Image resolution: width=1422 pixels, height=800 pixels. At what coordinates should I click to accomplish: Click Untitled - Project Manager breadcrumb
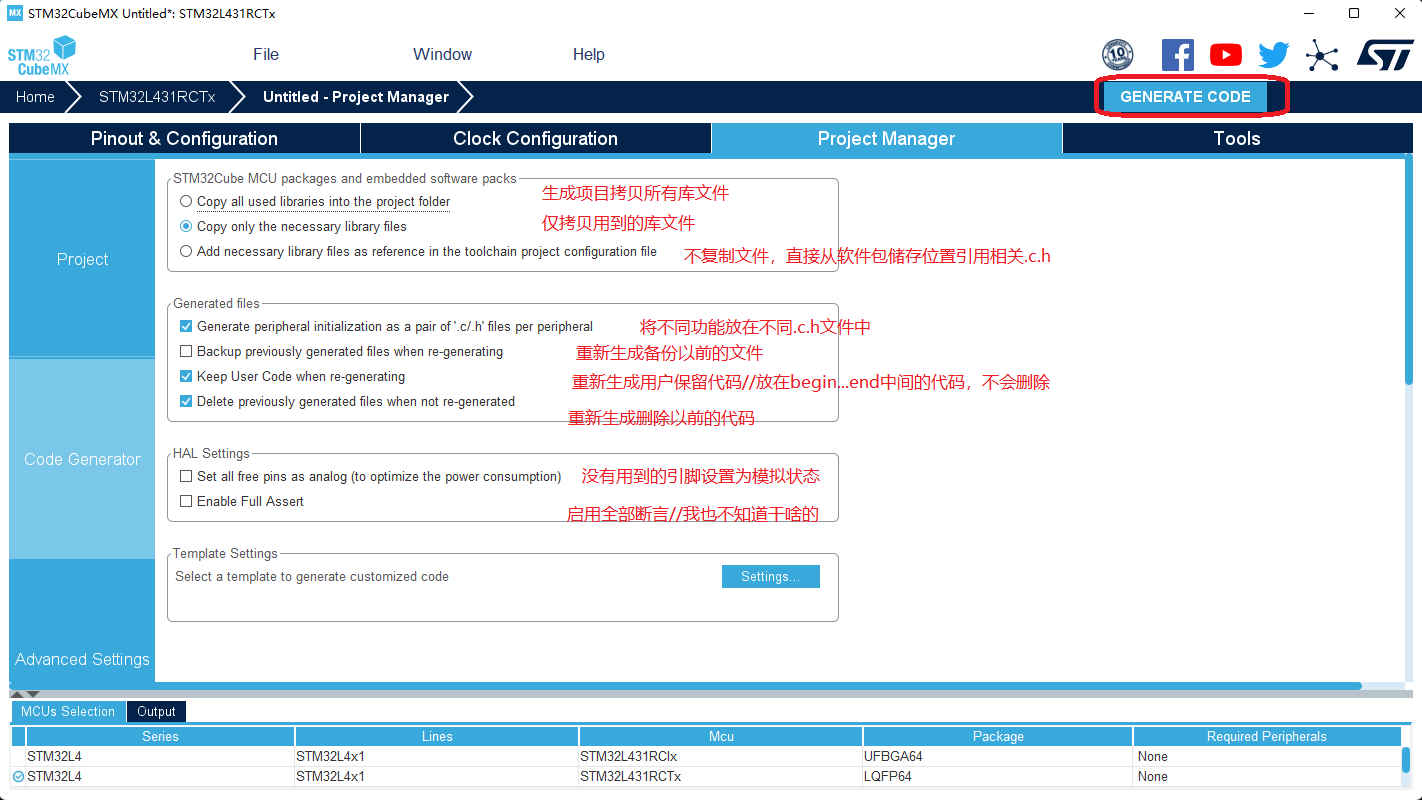pos(356,96)
